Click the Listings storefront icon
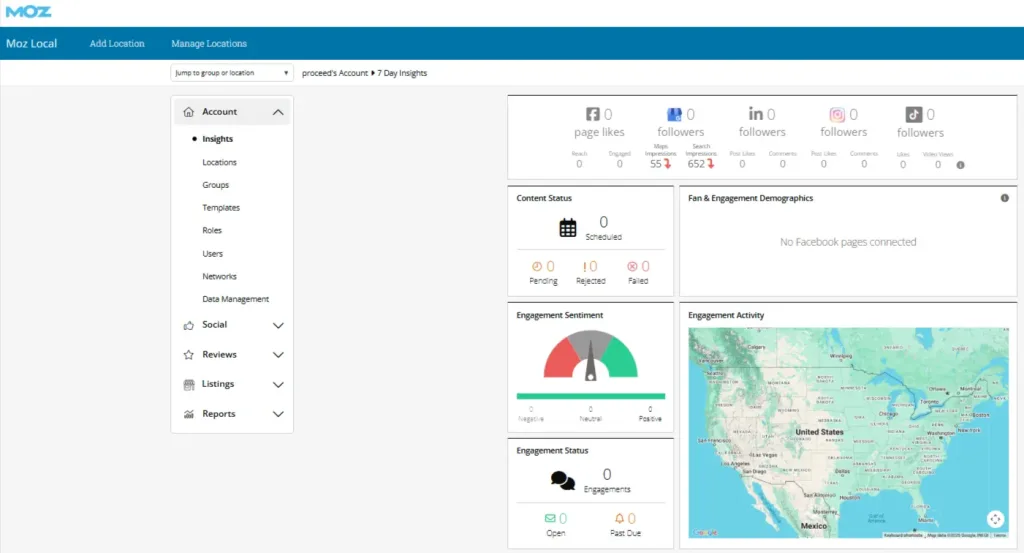1024x553 pixels. click(189, 385)
